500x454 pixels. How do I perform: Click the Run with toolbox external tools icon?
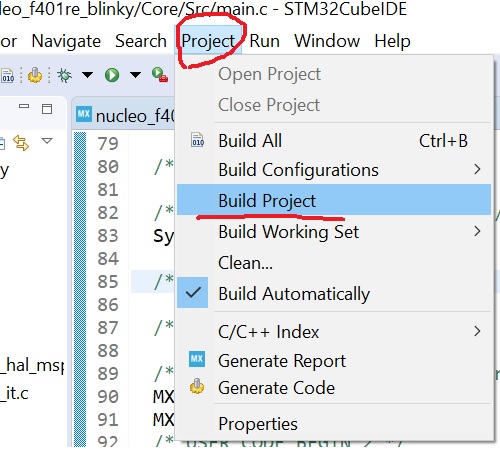160,75
